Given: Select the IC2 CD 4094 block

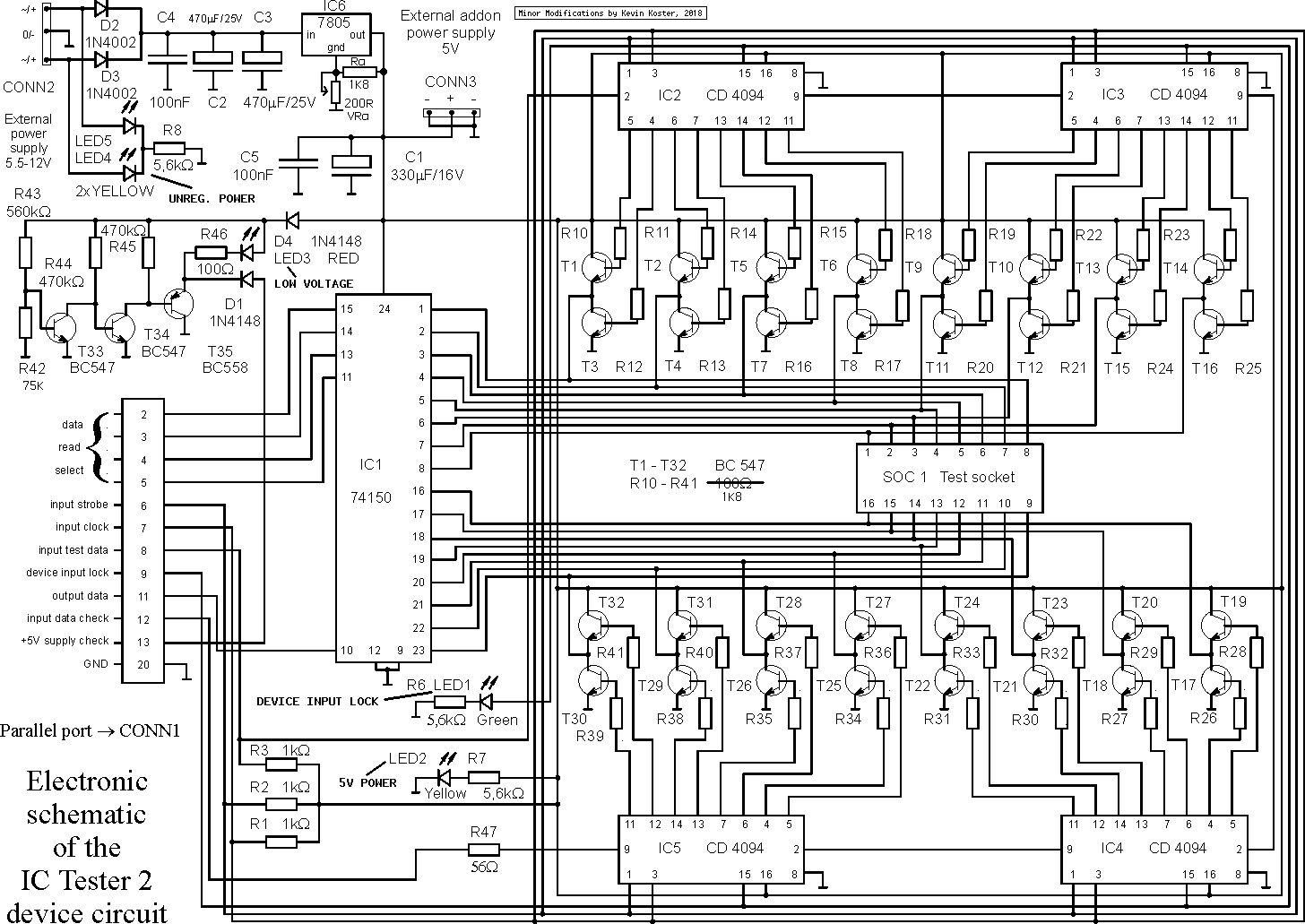Looking at the screenshot, I should [x=710, y=97].
